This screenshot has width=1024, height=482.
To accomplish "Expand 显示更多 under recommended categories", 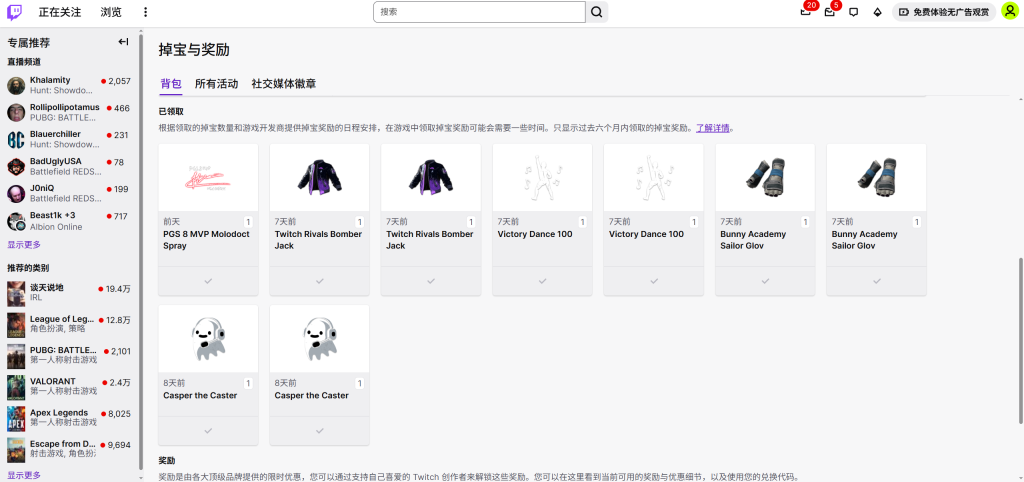I will coord(24,475).
